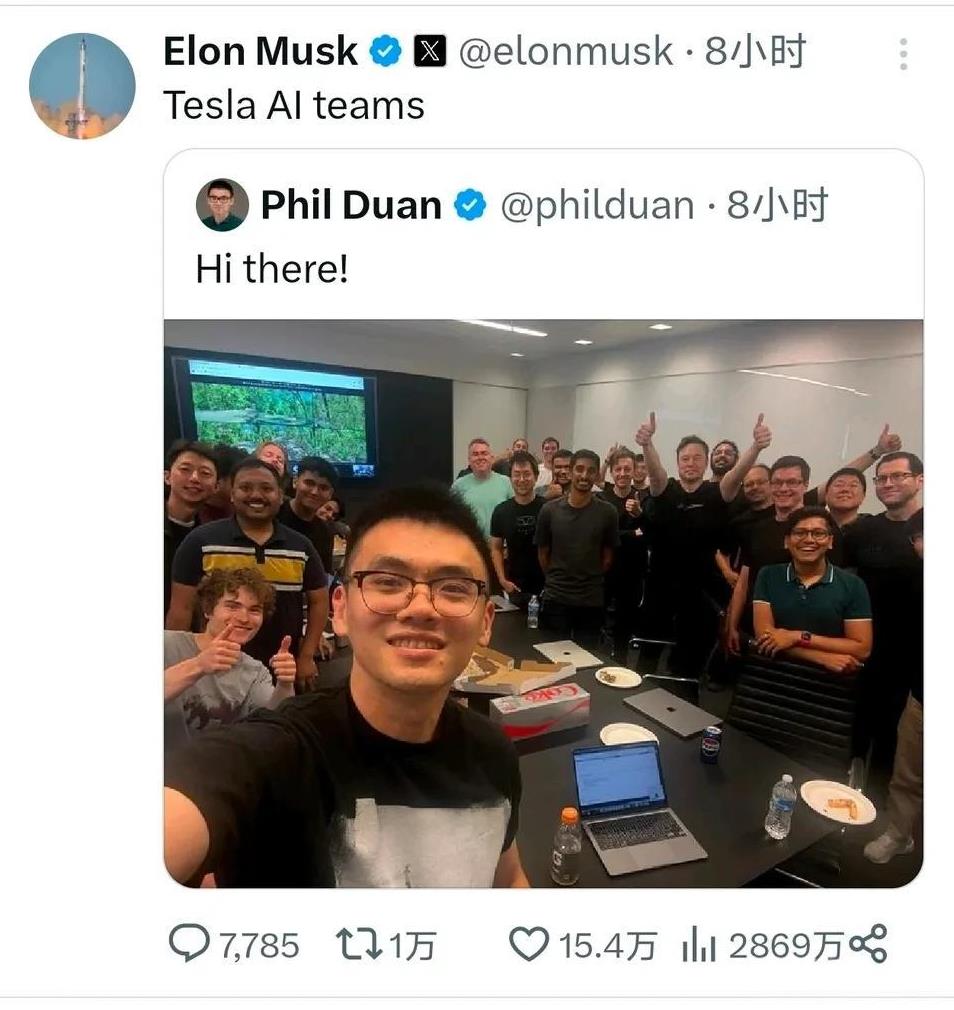The height and width of the screenshot is (1010, 954).
Task: Open the quoted group selfie photo
Action: coord(544,604)
